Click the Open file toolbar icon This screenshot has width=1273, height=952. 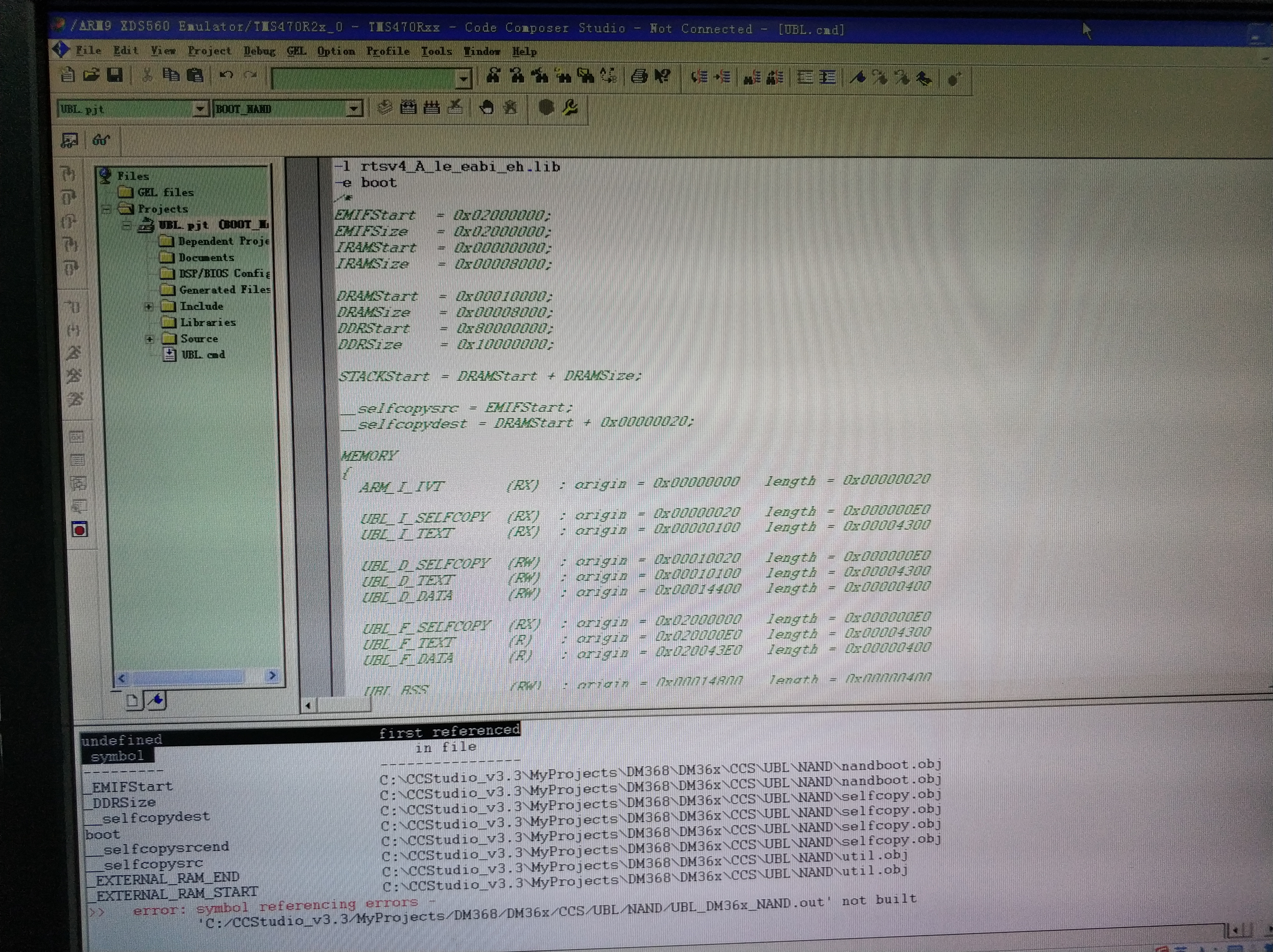(x=91, y=75)
